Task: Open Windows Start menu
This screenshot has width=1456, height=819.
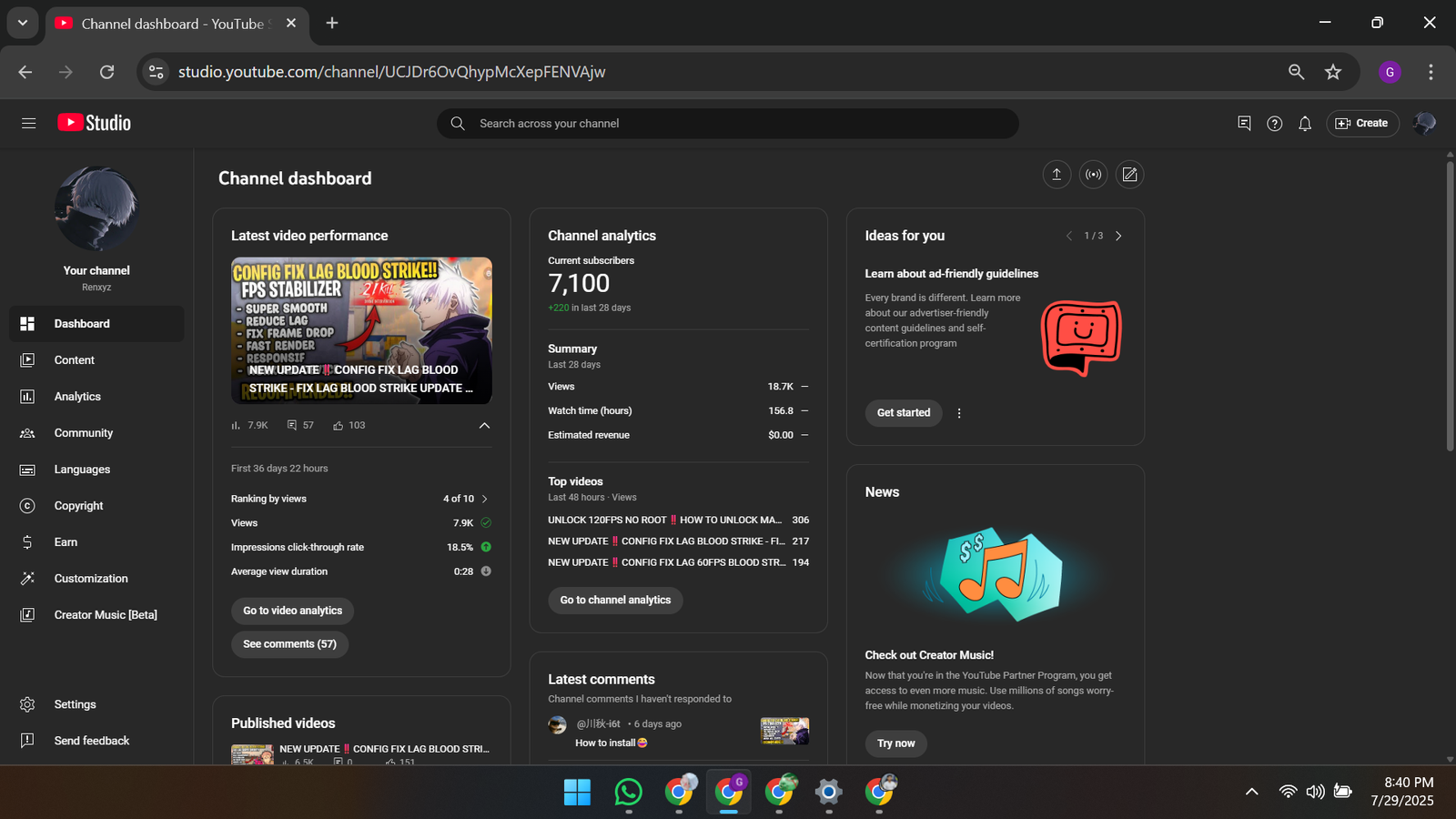Action: click(577, 792)
